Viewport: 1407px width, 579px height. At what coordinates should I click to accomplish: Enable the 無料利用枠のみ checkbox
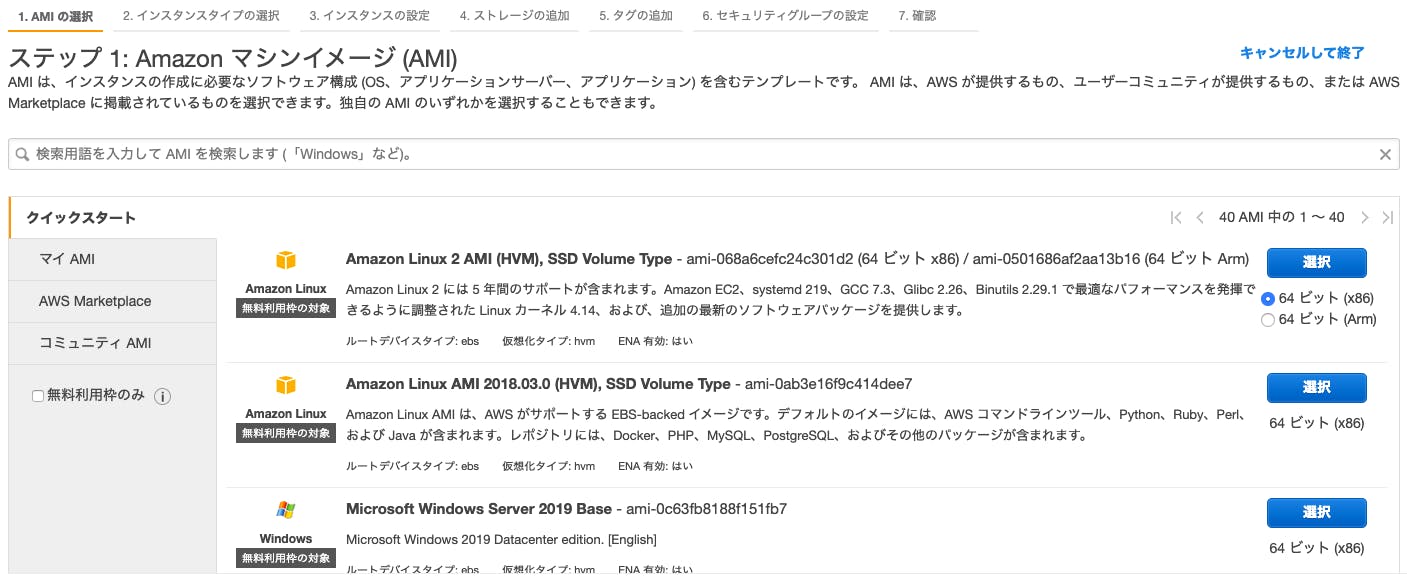point(37,395)
